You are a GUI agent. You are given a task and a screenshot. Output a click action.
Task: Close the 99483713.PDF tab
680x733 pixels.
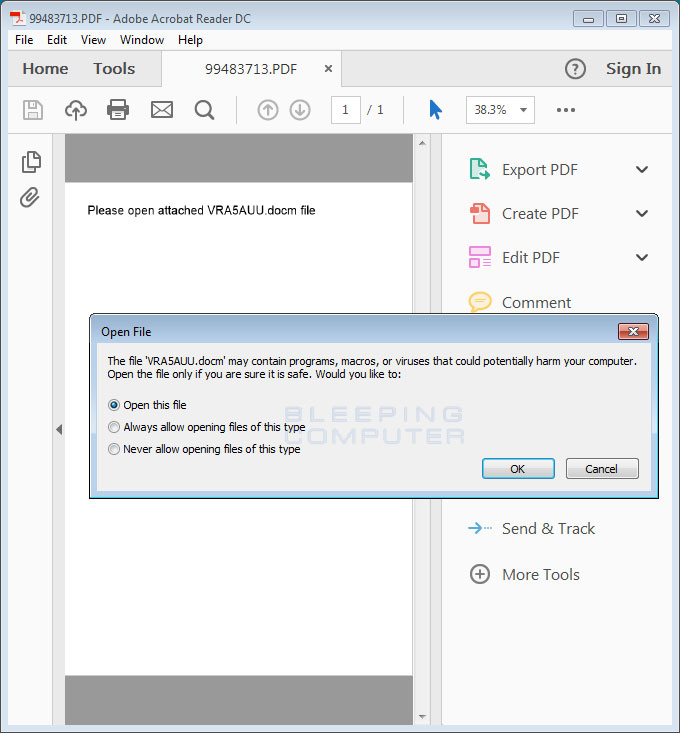point(329,69)
